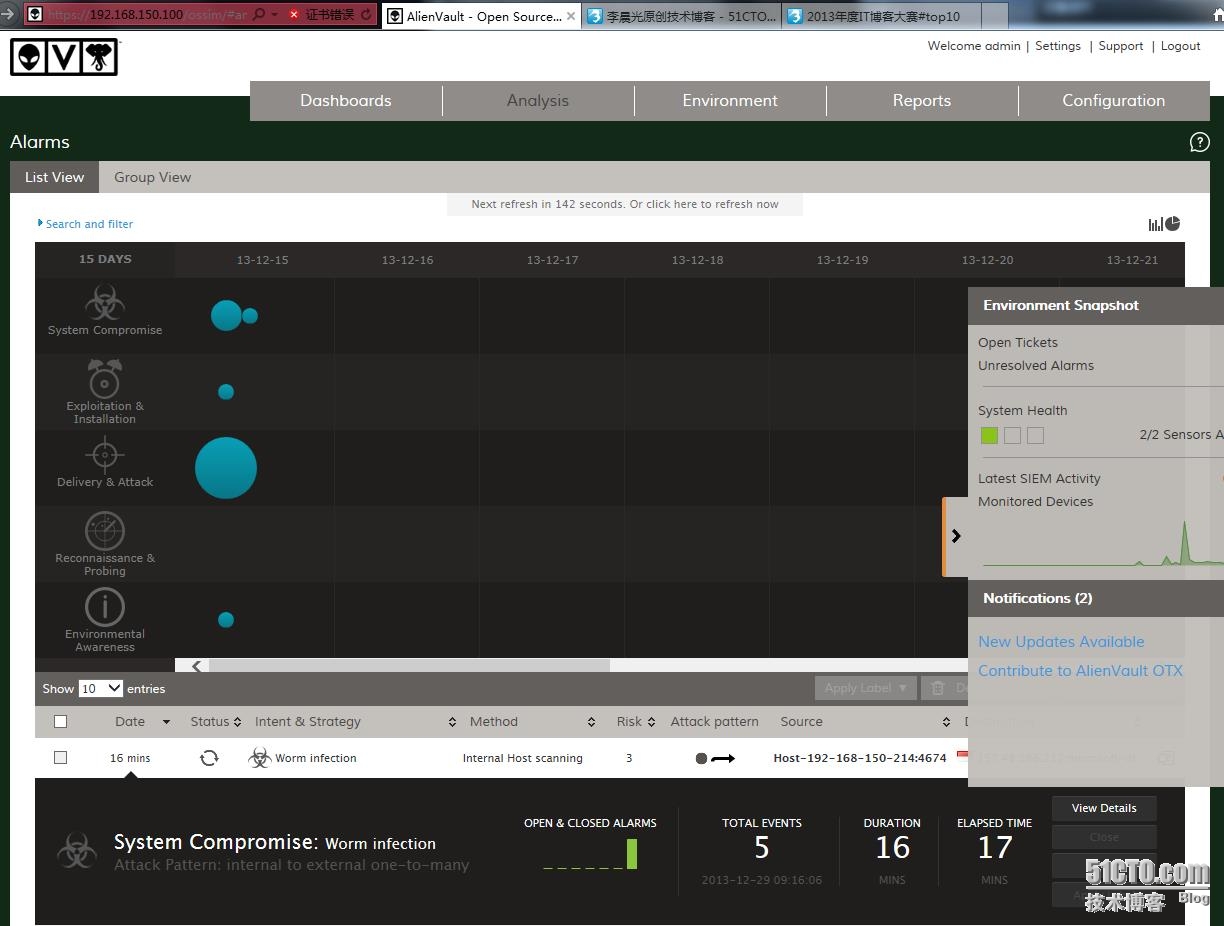The image size is (1224, 926).
Task: Click the Exploitation & Installation bubble
Action: pos(226,392)
